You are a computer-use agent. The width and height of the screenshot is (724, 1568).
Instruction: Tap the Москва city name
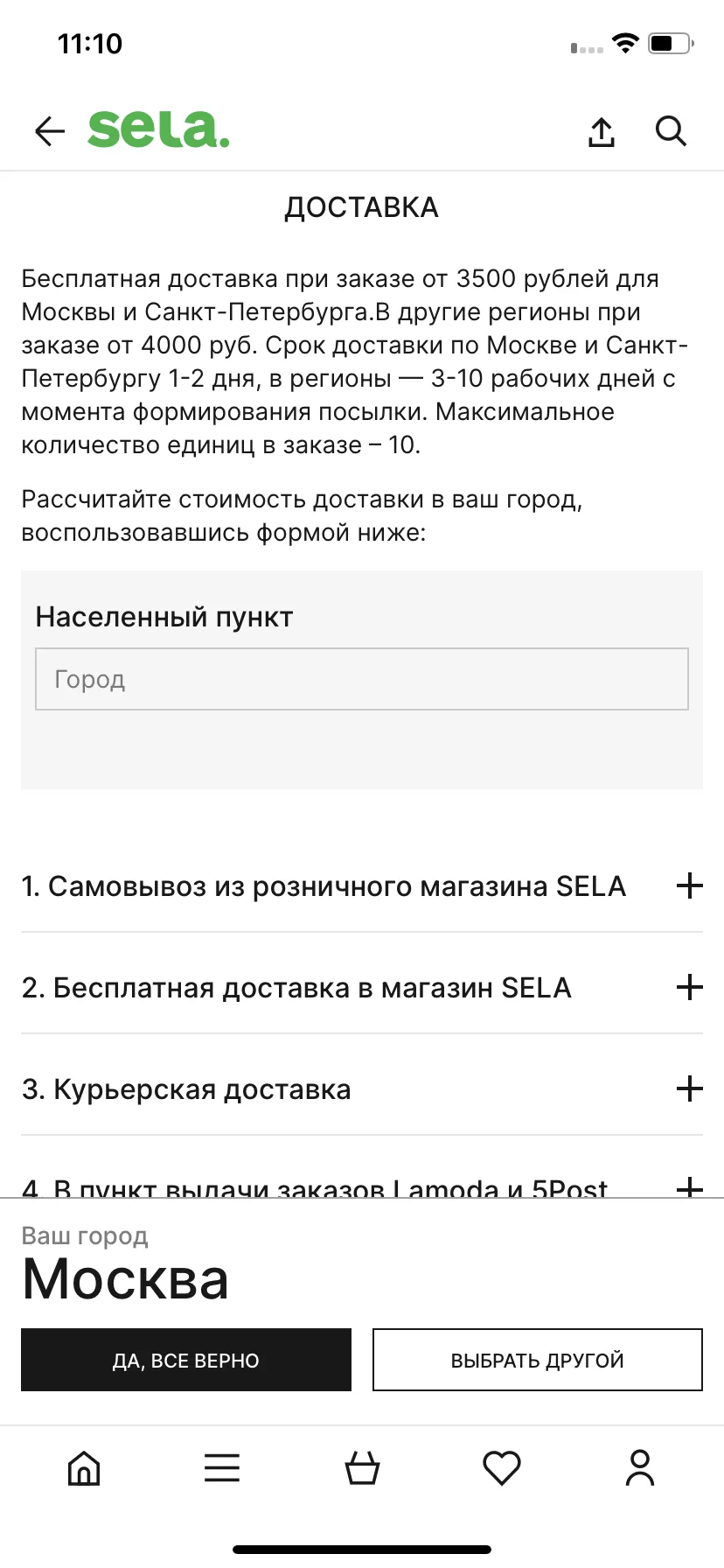pos(125,1279)
